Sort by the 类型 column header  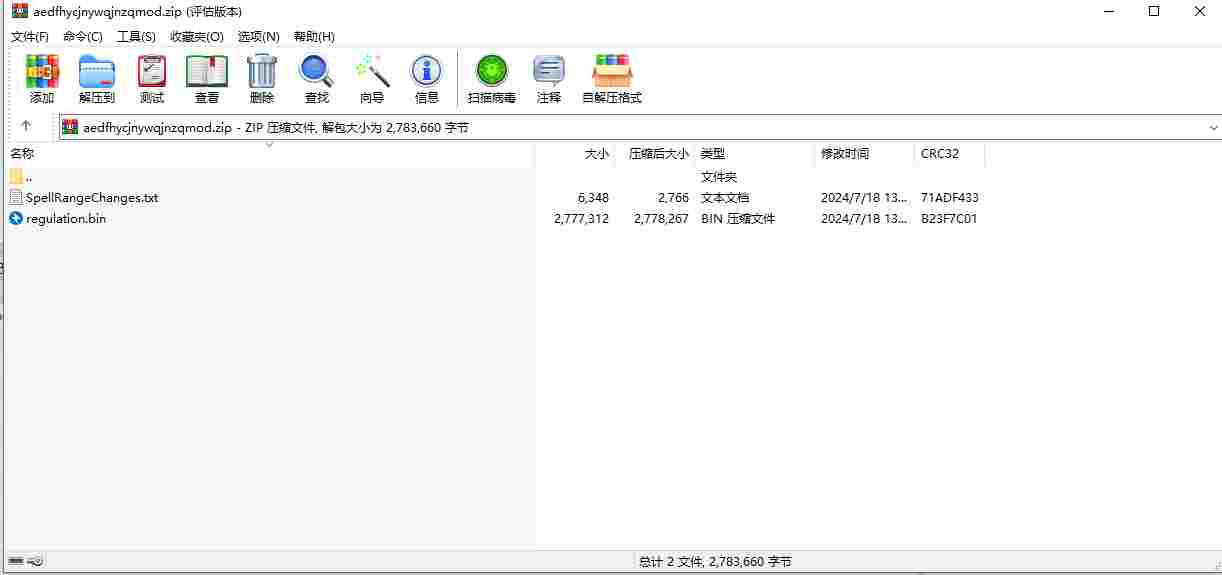coord(713,154)
